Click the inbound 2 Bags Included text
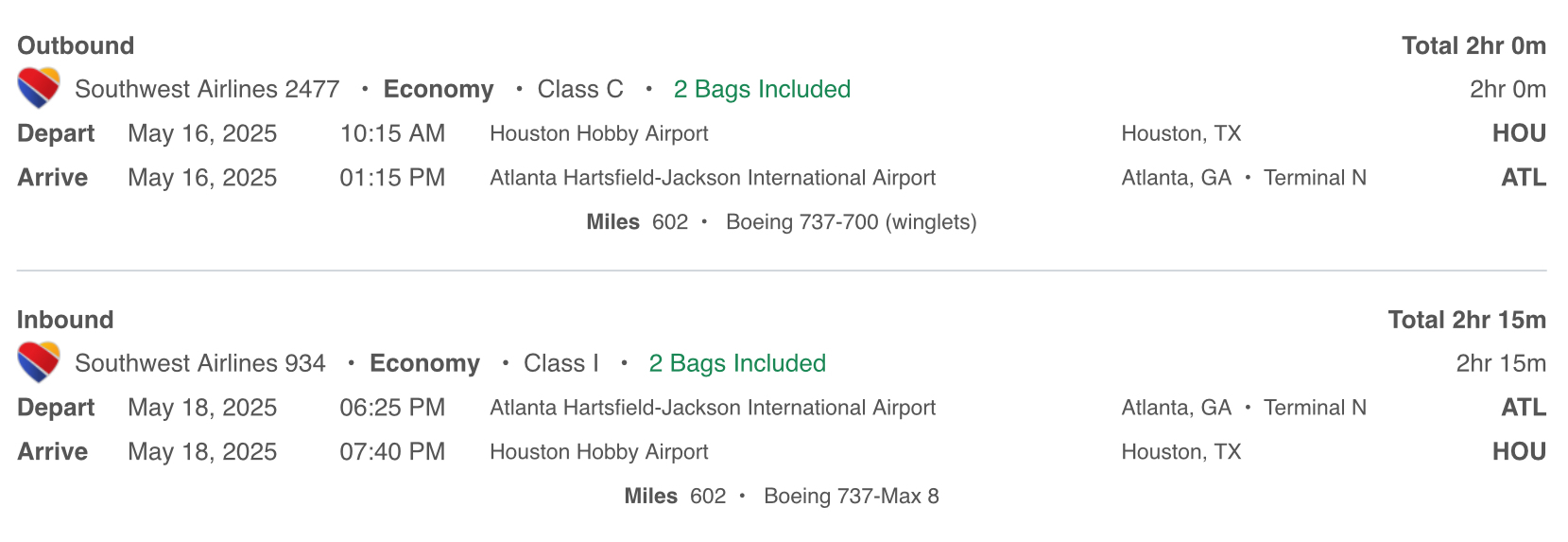Image resolution: width=1568 pixels, height=542 pixels. point(737,363)
